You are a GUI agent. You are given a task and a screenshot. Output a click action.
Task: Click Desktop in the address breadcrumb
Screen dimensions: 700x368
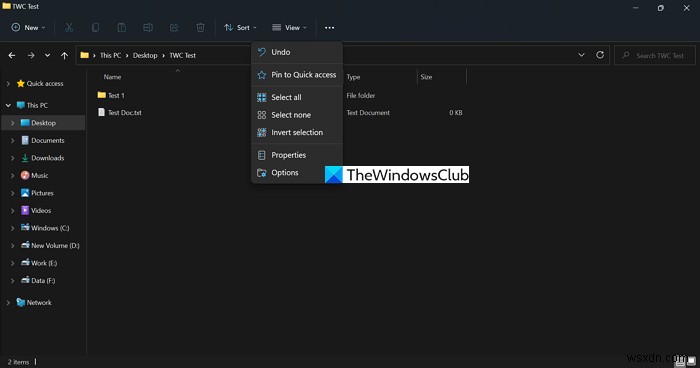coord(145,55)
